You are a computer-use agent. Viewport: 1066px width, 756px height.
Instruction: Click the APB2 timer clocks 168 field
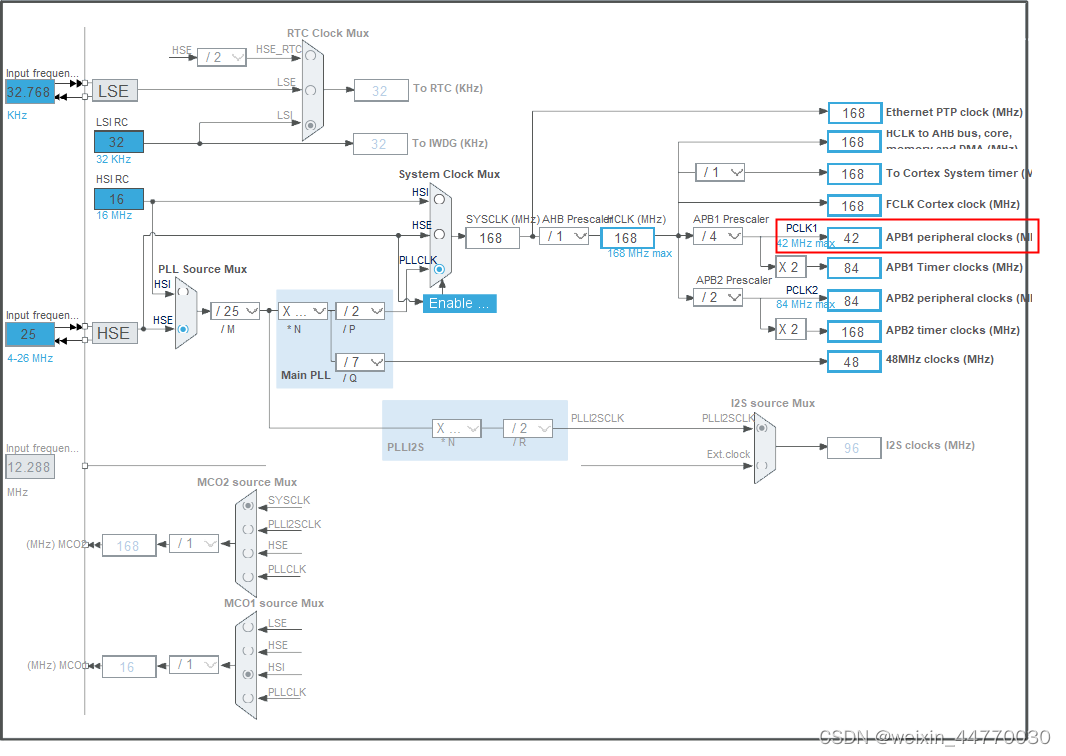click(x=855, y=332)
